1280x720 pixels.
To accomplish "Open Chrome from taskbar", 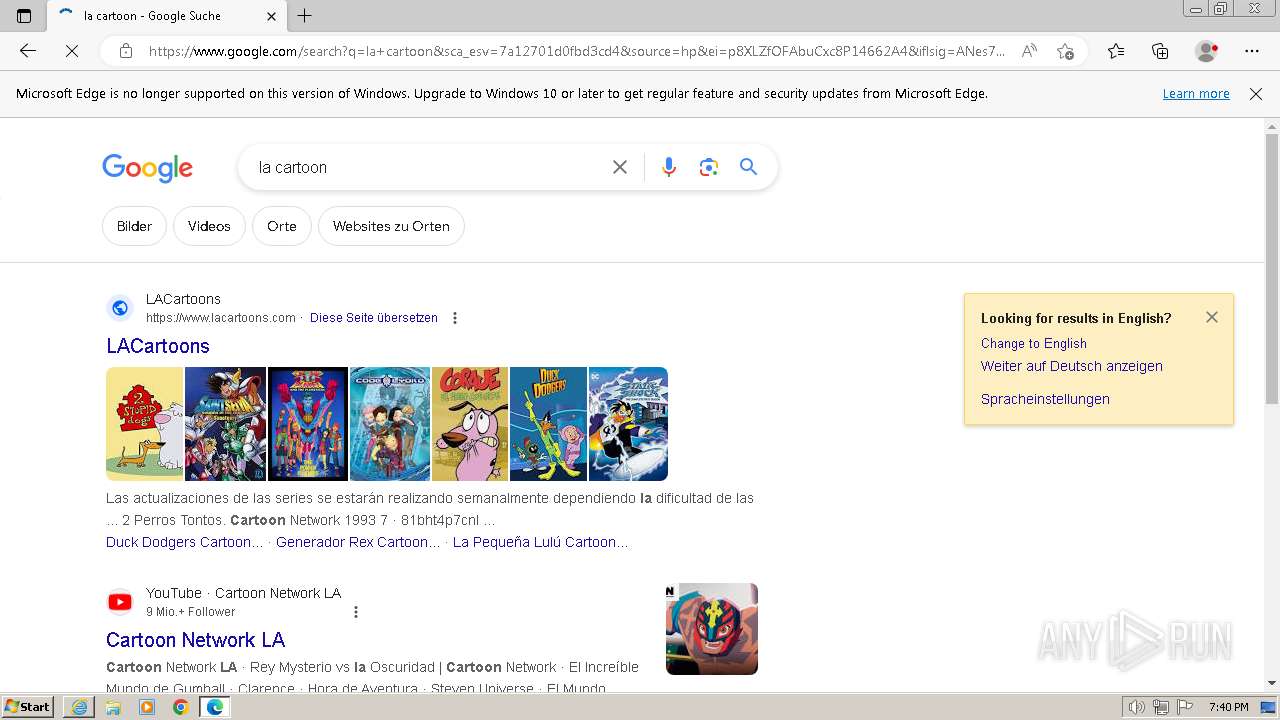I will pos(181,707).
